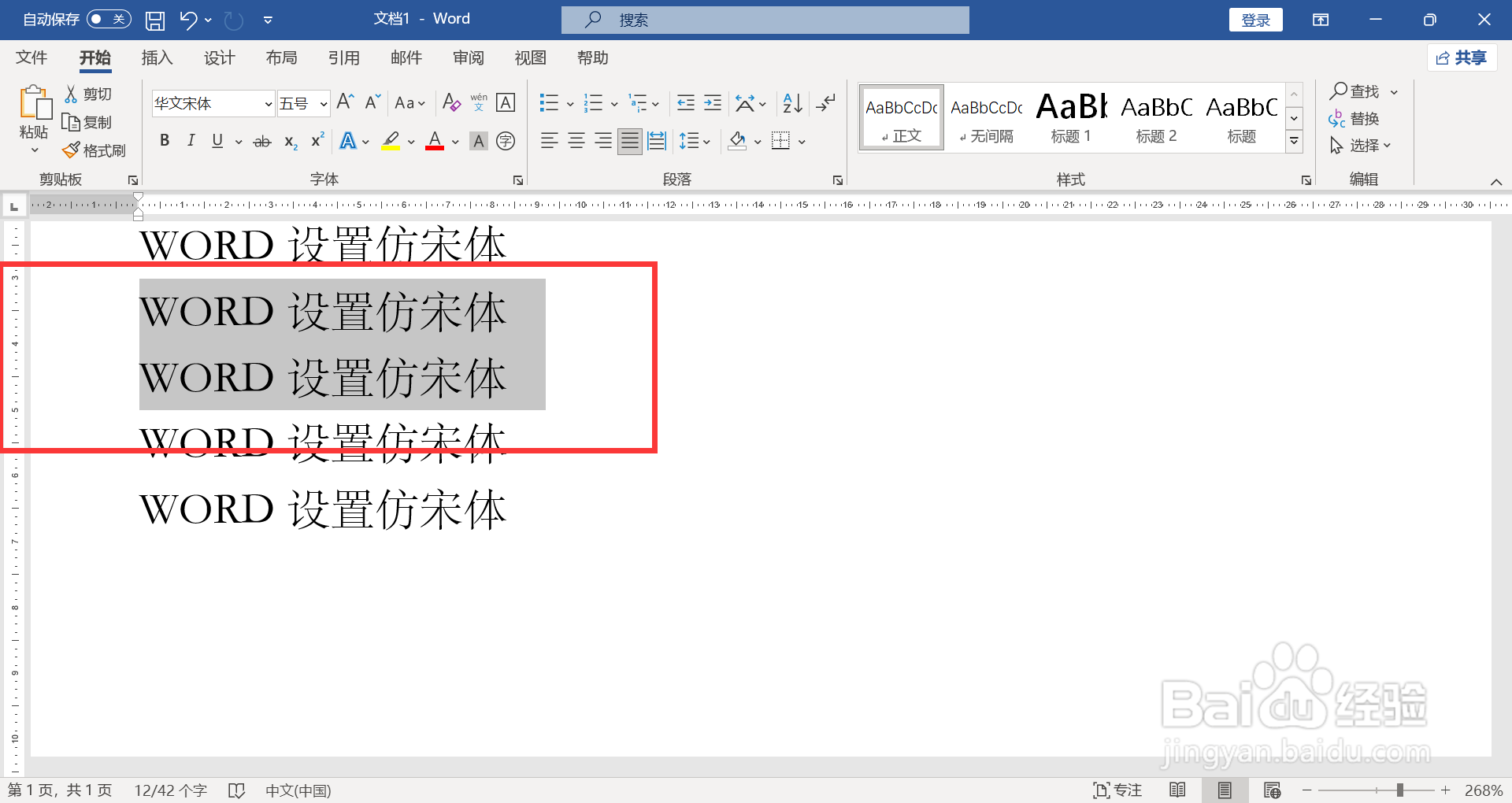Switch to the 设计 Design tab
The width and height of the screenshot is (1512, 803).
(219, 57)
